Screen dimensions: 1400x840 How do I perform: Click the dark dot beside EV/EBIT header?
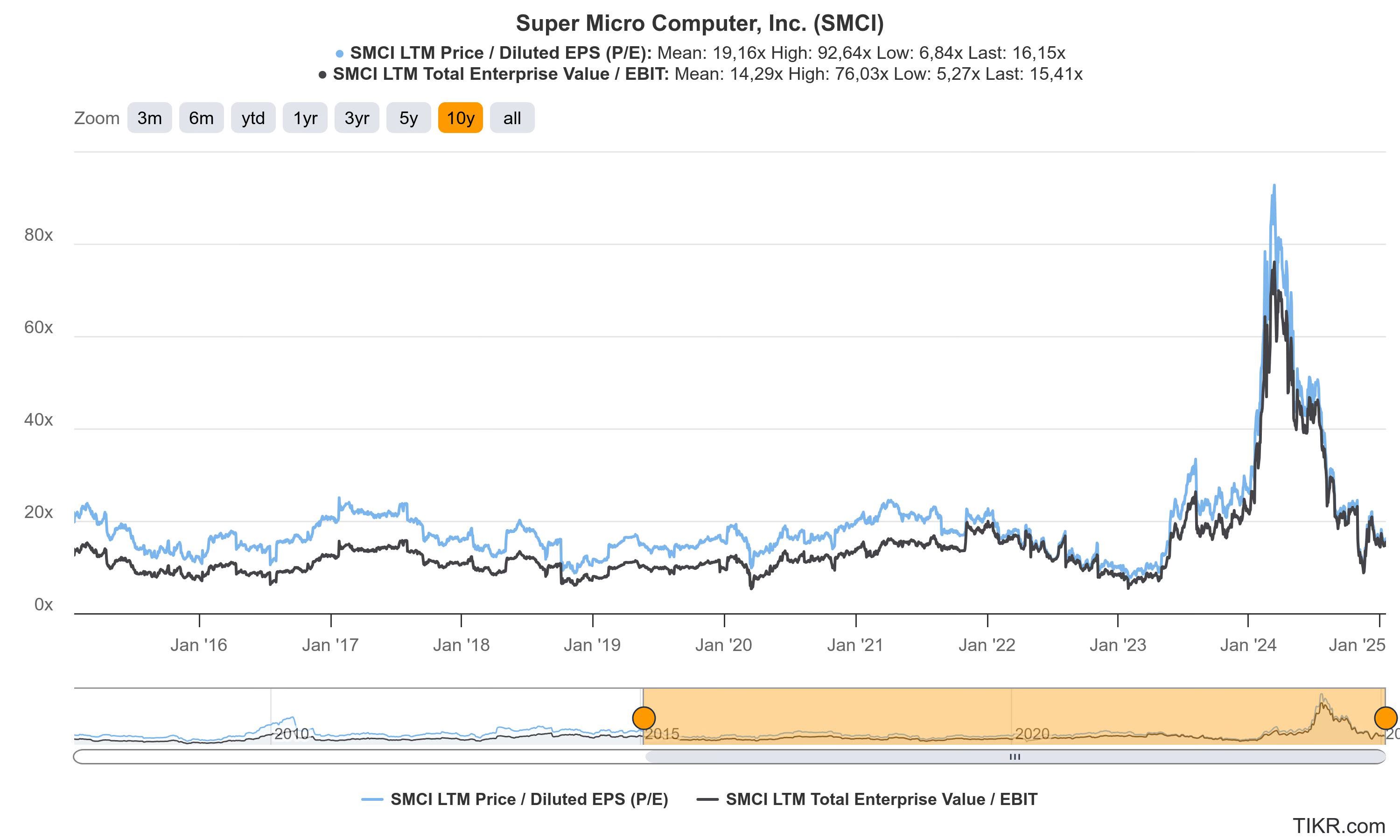coord(322,75)
